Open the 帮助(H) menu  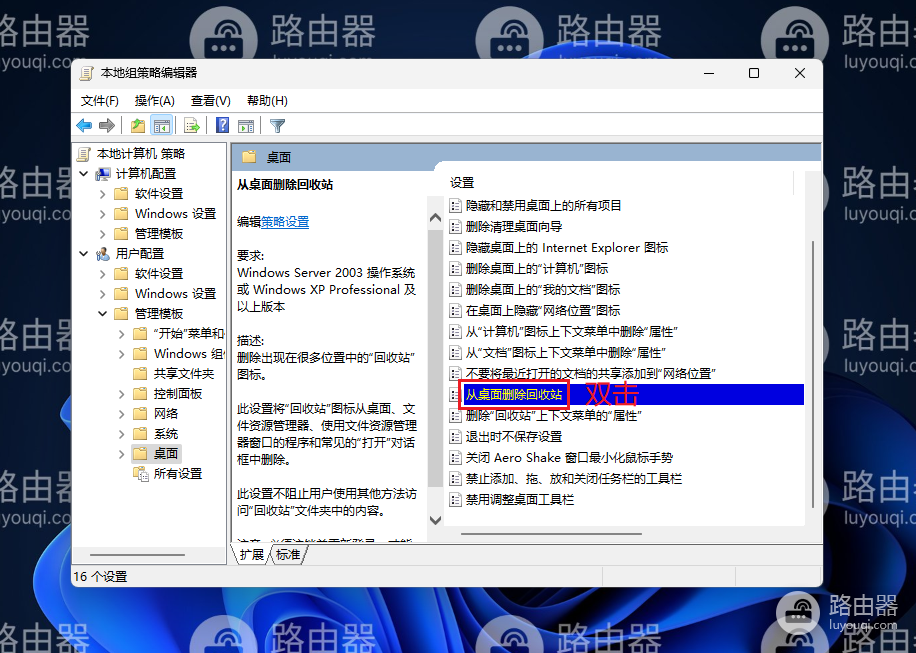coord(267,101)
